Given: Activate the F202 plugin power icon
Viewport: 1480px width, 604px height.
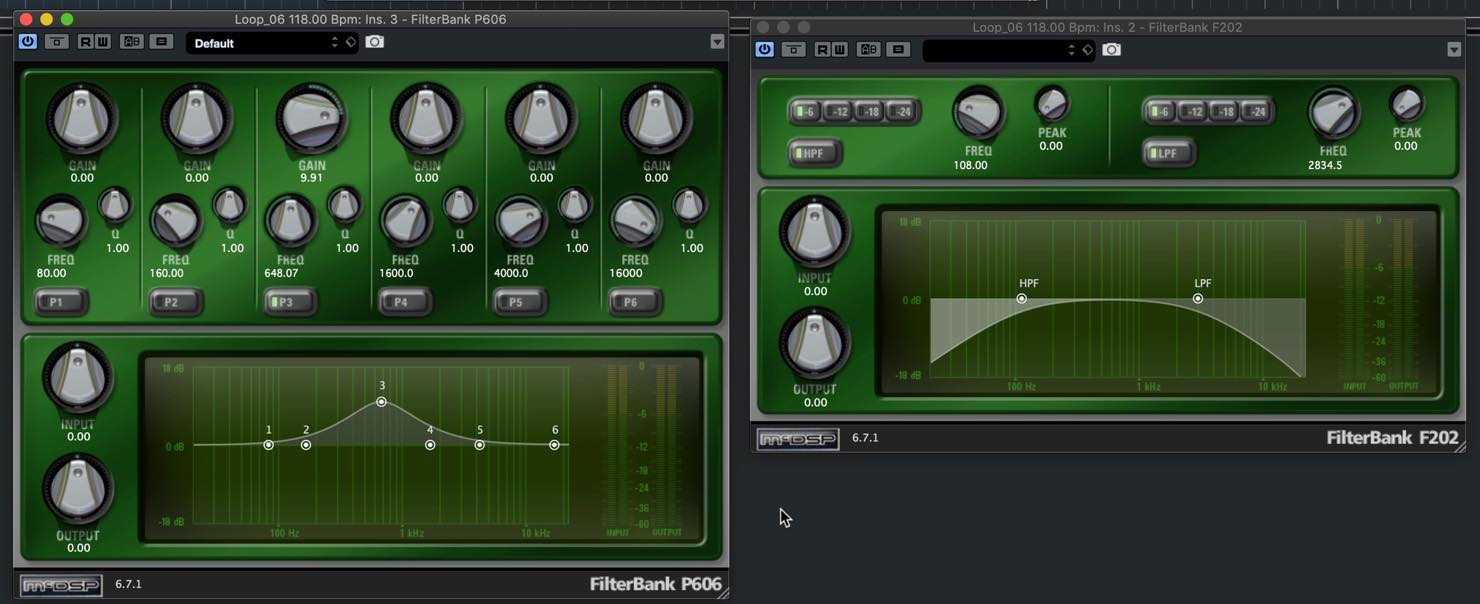Looking at the screenshot, I should [x=765, y=49].
